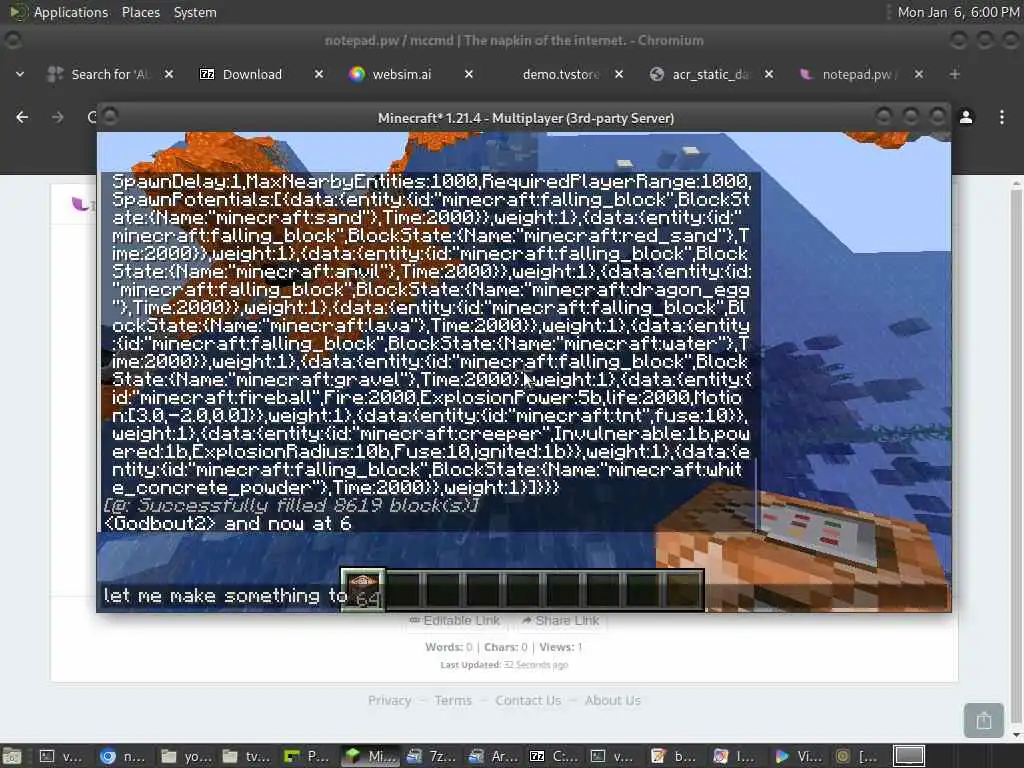Open Chromium three-dot menu
This screenshot has height=768, width=1024.
1002,117
